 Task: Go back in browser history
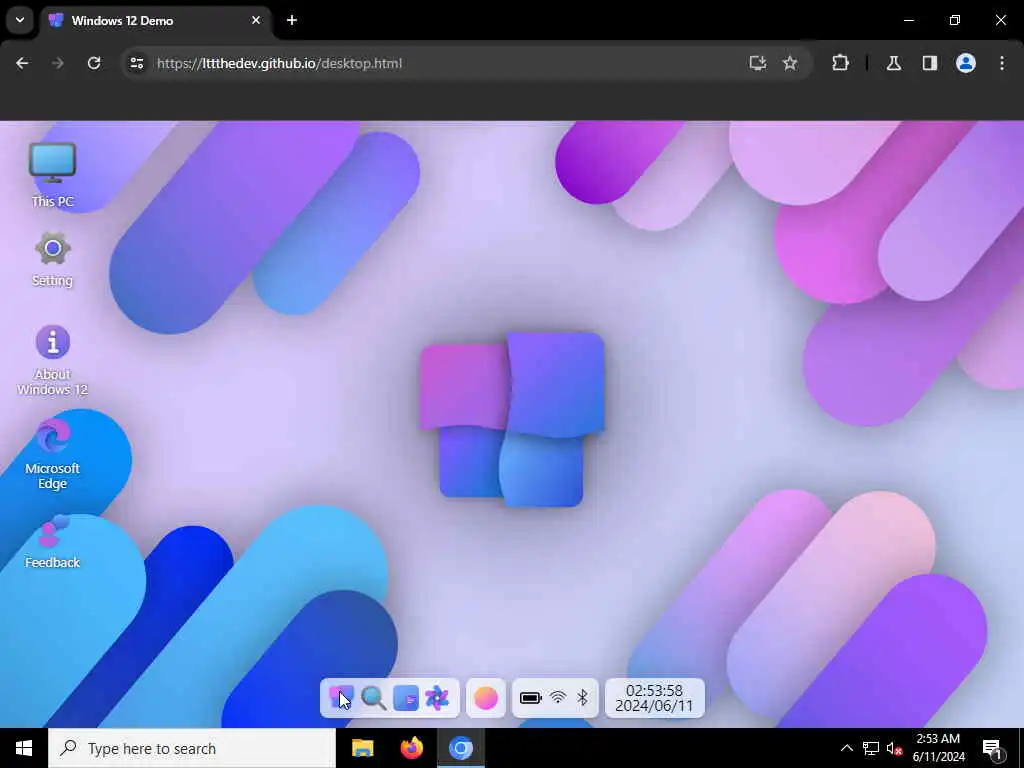pos(22,63)
